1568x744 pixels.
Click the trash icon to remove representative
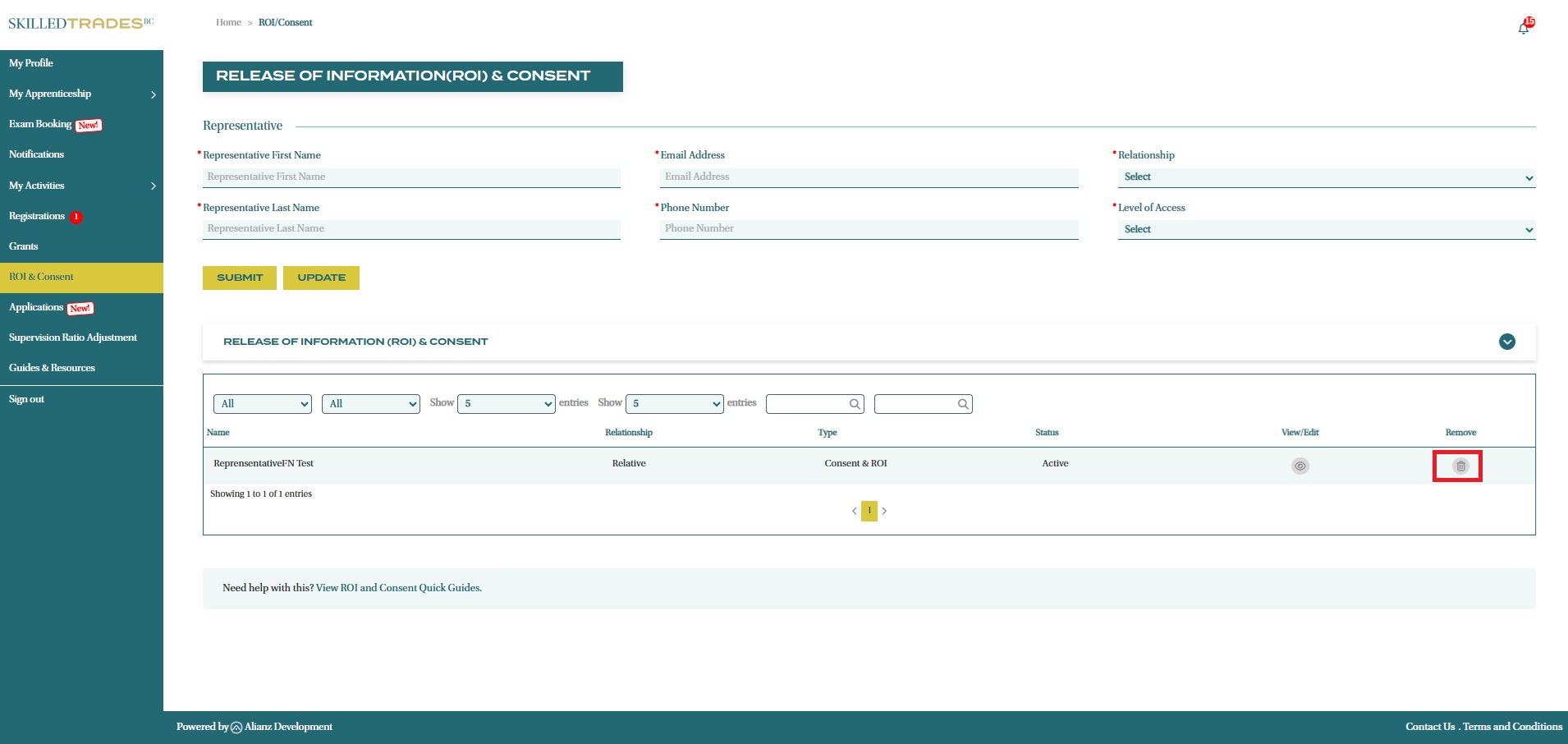pyautogui.click(x=1460, y=466)
